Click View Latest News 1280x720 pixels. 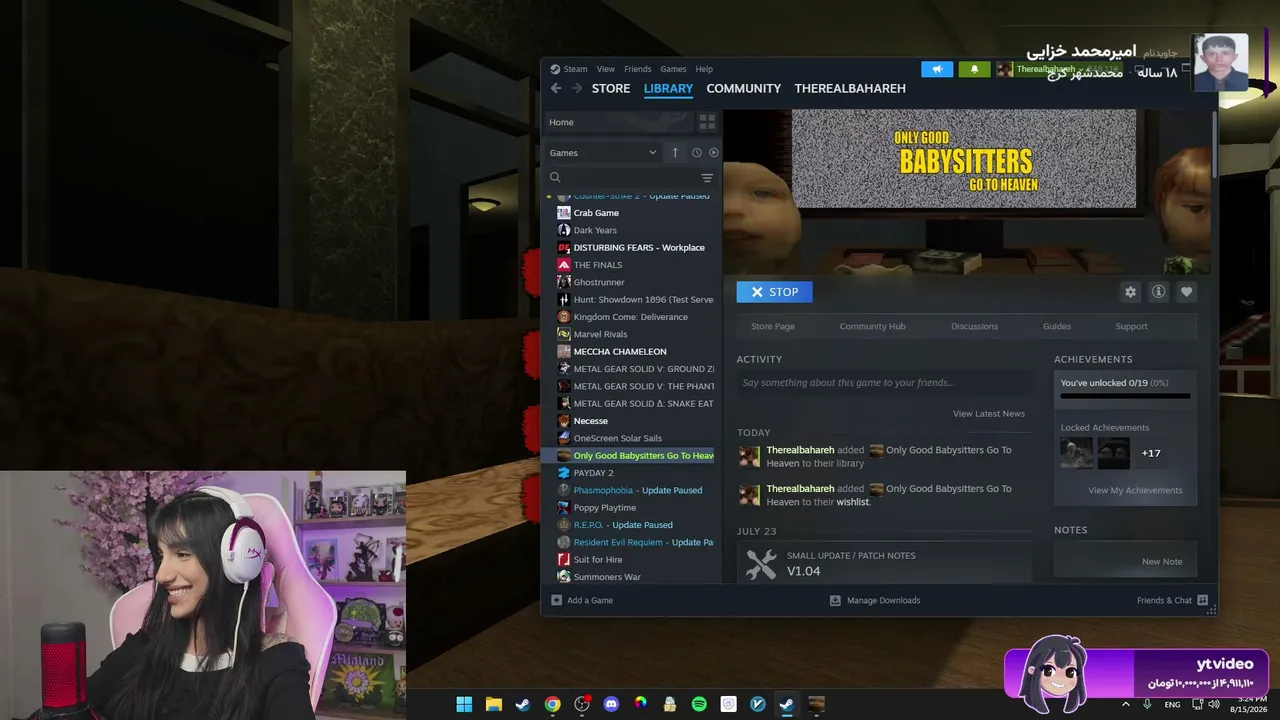tap(989, 414)
